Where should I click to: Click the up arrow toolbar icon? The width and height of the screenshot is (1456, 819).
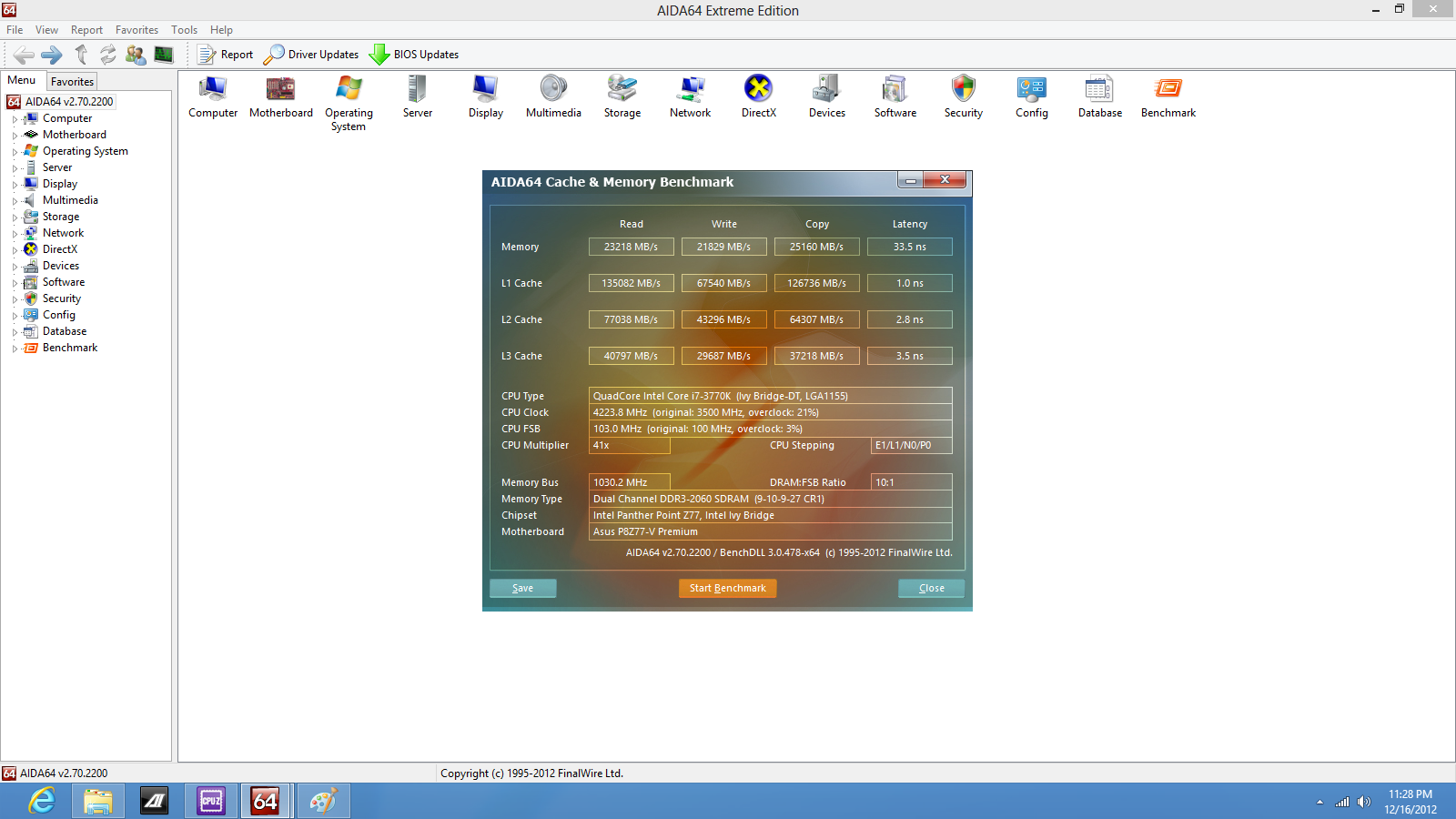tap(81, 55)
